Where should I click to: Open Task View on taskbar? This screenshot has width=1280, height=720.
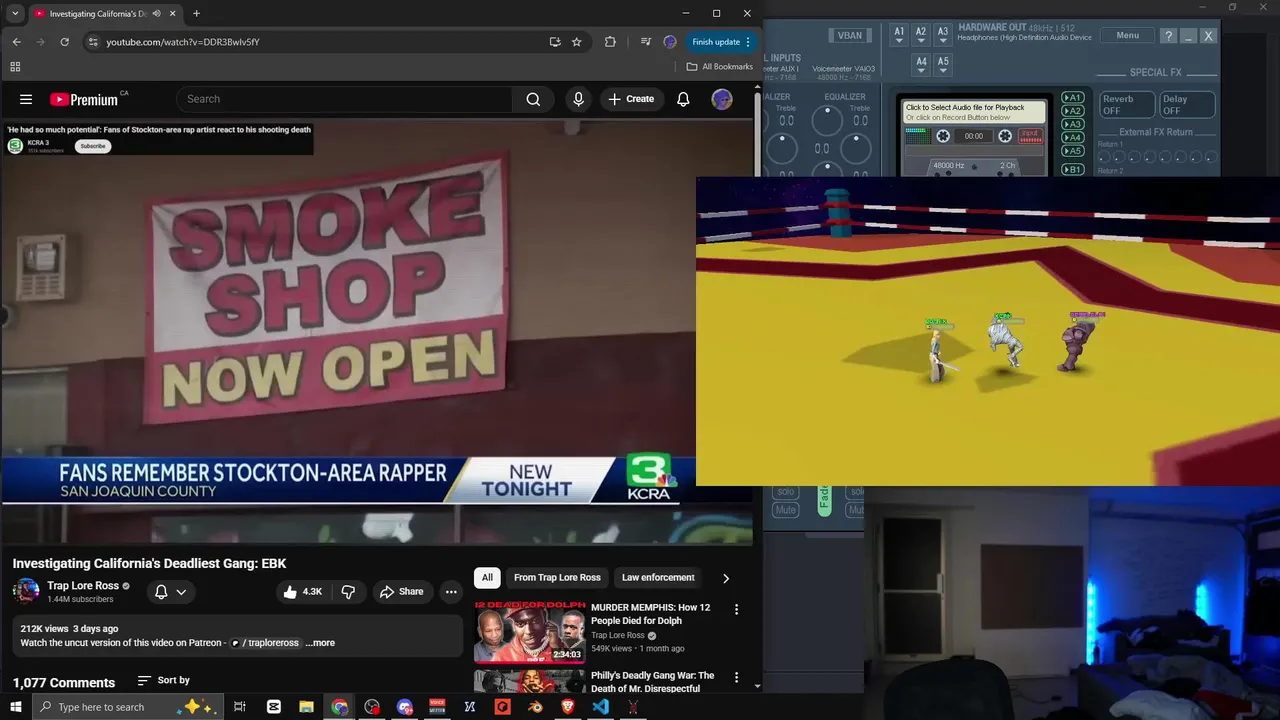coord(240,707)
